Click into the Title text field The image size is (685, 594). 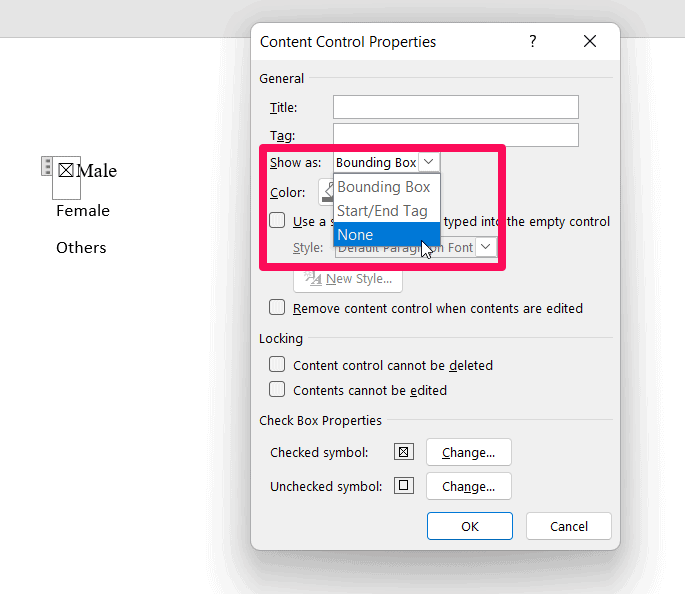tap(455, 107)
